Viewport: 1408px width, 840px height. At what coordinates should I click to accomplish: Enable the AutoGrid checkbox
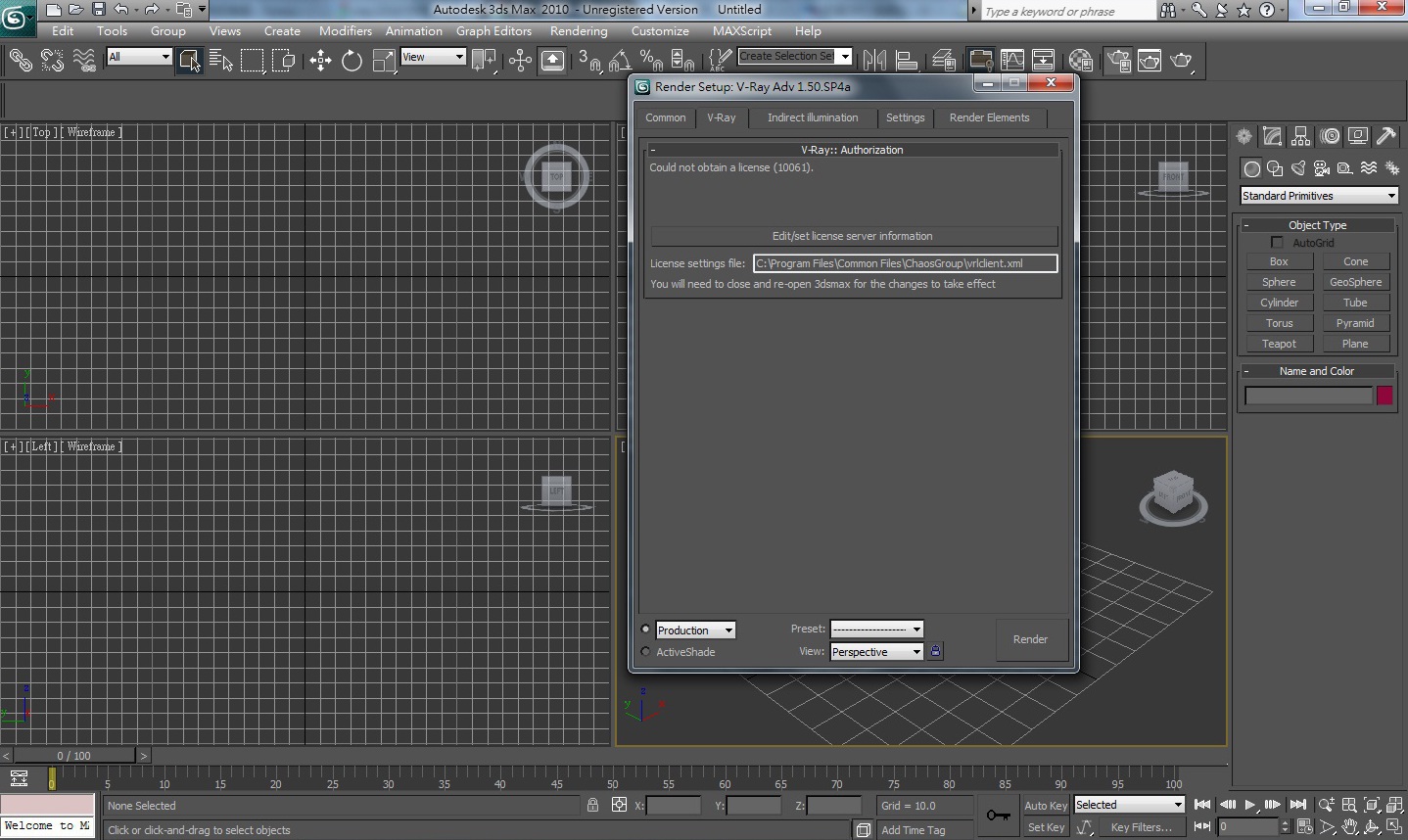(1277, 242)
